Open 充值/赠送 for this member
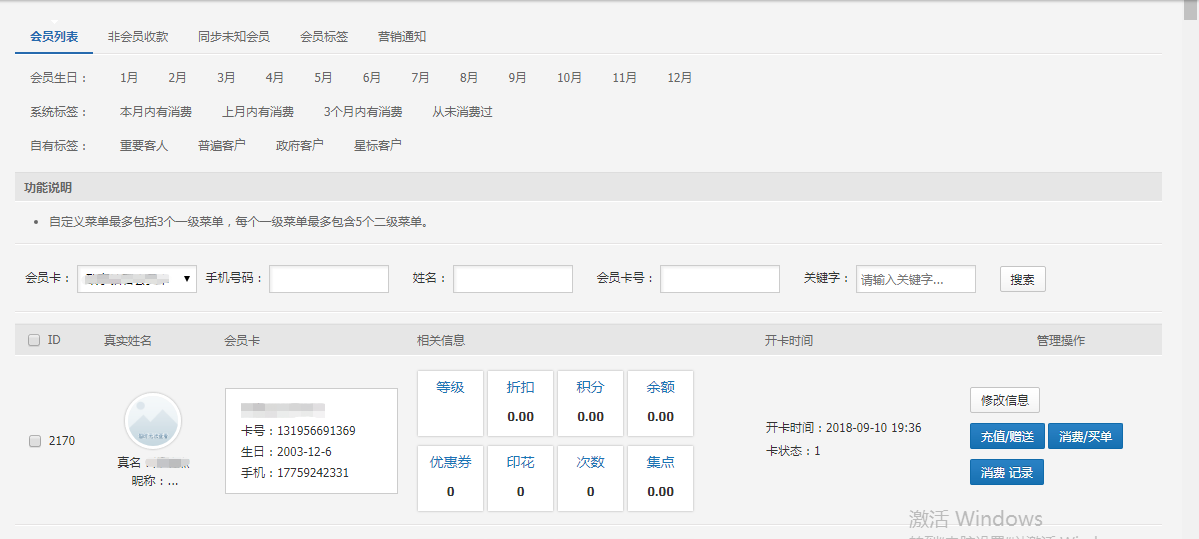This screenshot has width=1199, height=539. 1006,436
